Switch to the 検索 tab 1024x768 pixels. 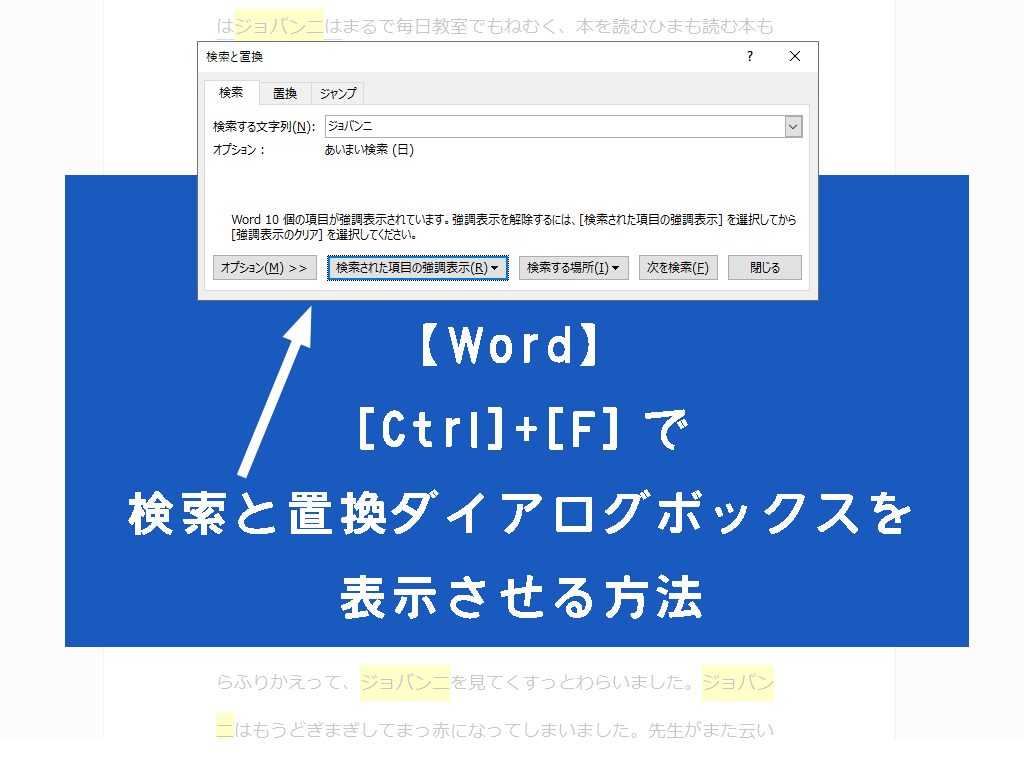tap(231, 93)
